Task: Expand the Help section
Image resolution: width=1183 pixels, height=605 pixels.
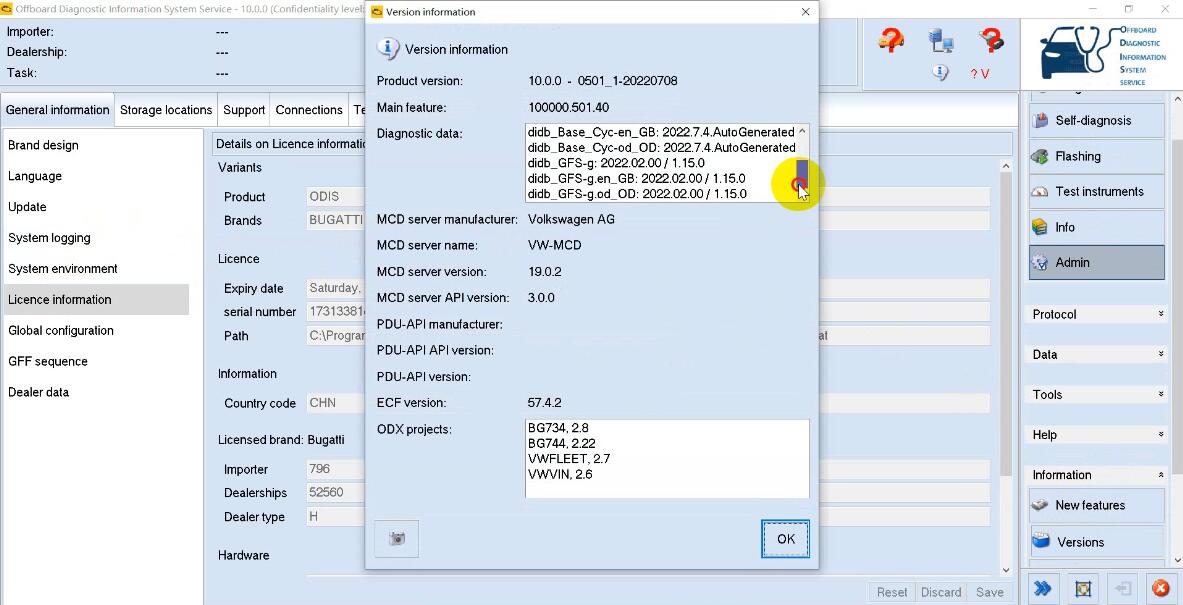Action: tap(1098, 435)
